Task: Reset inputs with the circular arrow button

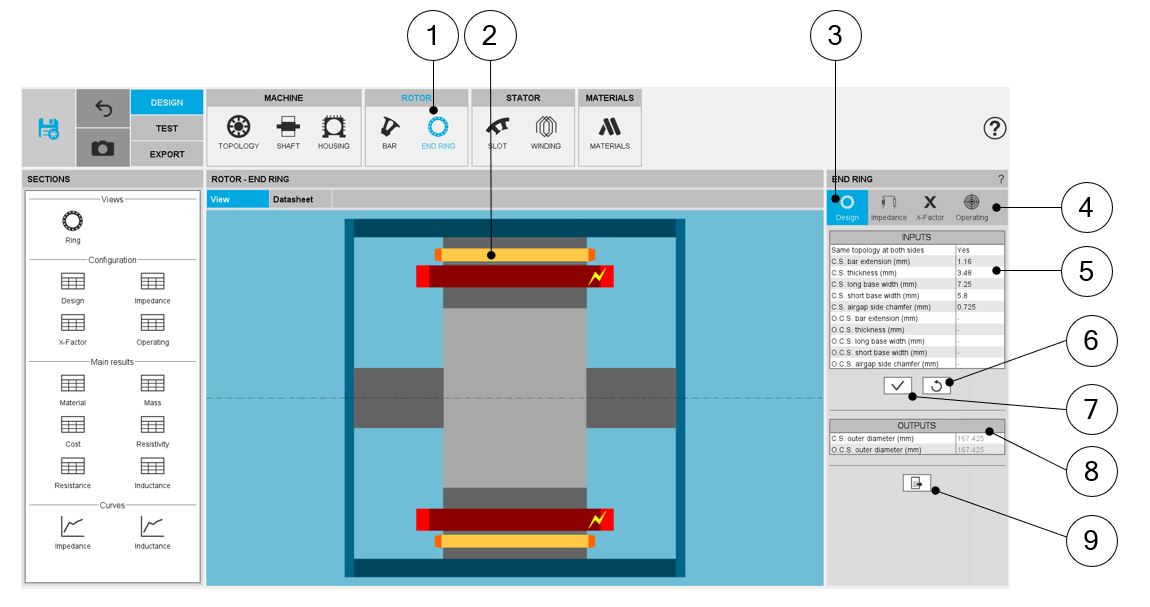Action: click(936, 385)
